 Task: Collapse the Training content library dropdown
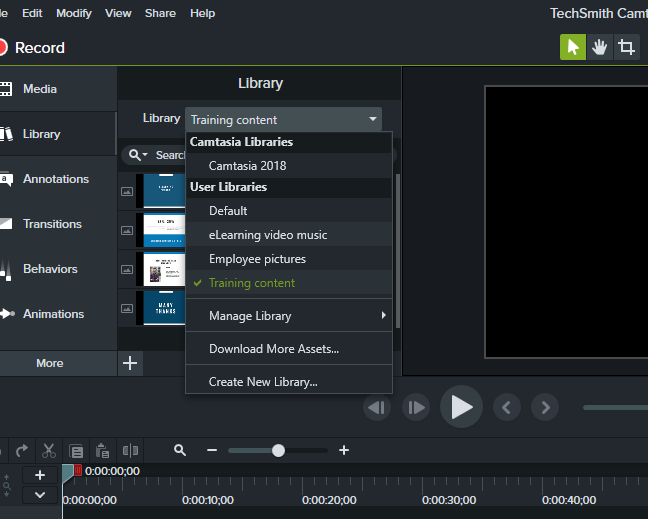(x=283, y=120)
